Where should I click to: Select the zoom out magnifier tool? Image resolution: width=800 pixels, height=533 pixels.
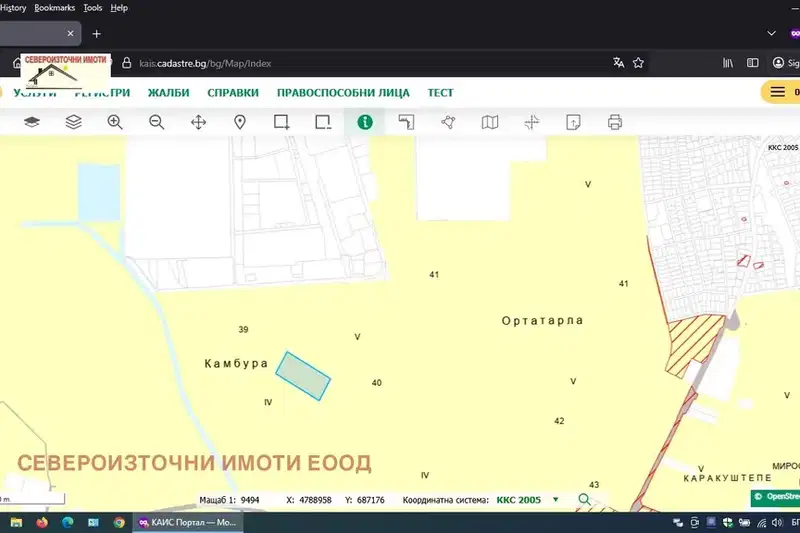click(x=157, y=122)
